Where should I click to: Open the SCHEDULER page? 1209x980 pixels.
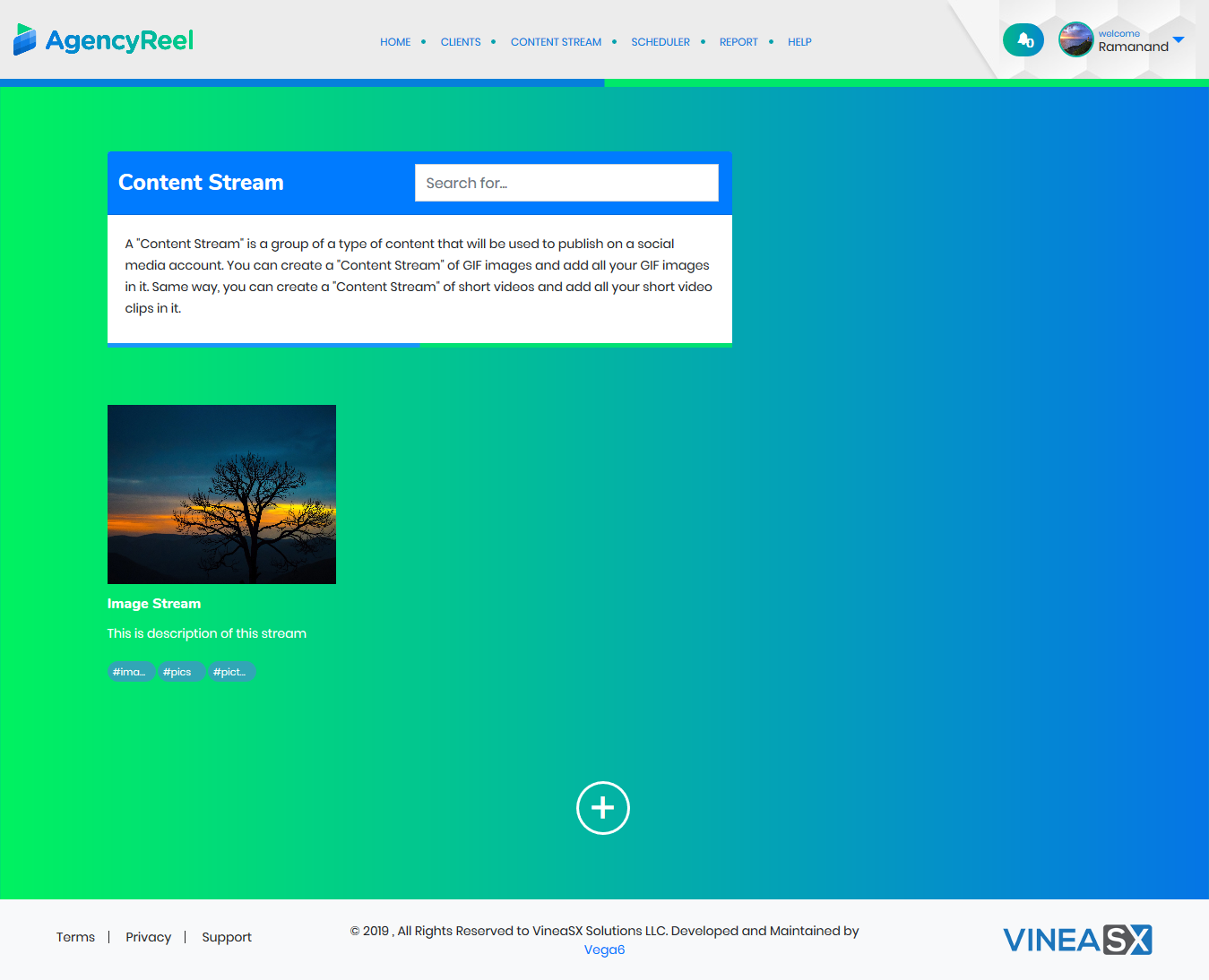tap(661, 41)
